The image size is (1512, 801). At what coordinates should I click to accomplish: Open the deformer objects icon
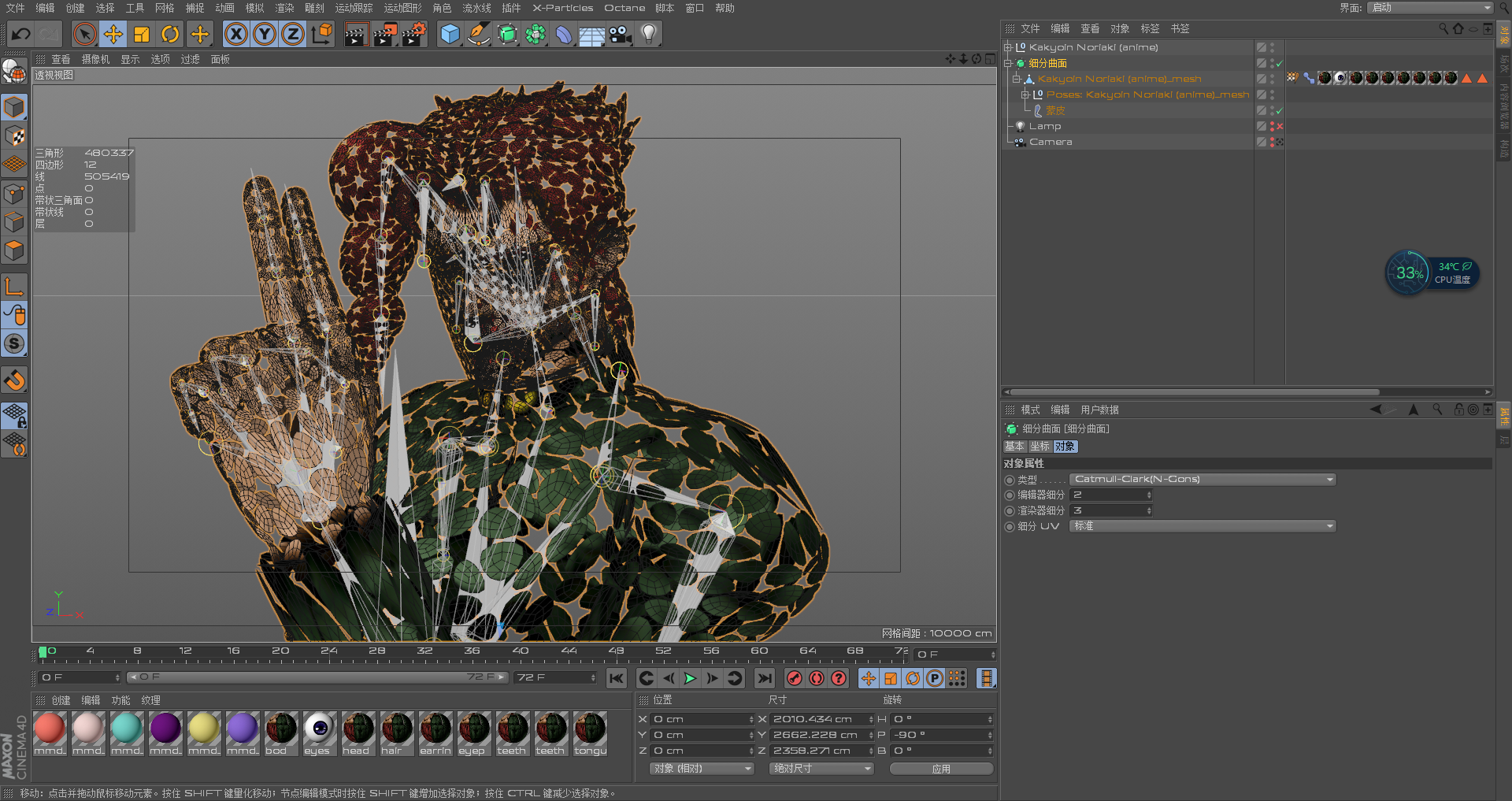[x=564, y=34]
